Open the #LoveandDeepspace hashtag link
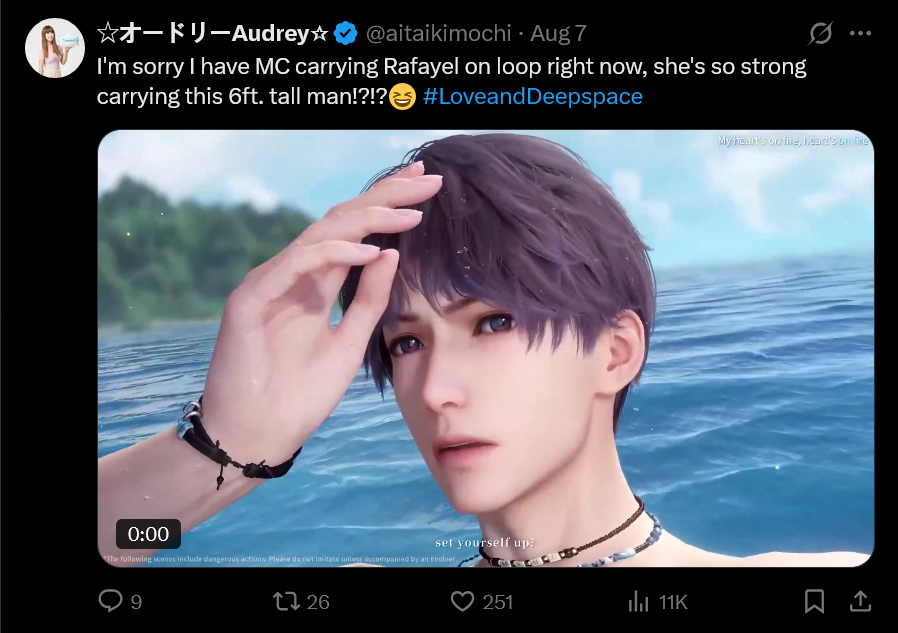 pos(533,96)
